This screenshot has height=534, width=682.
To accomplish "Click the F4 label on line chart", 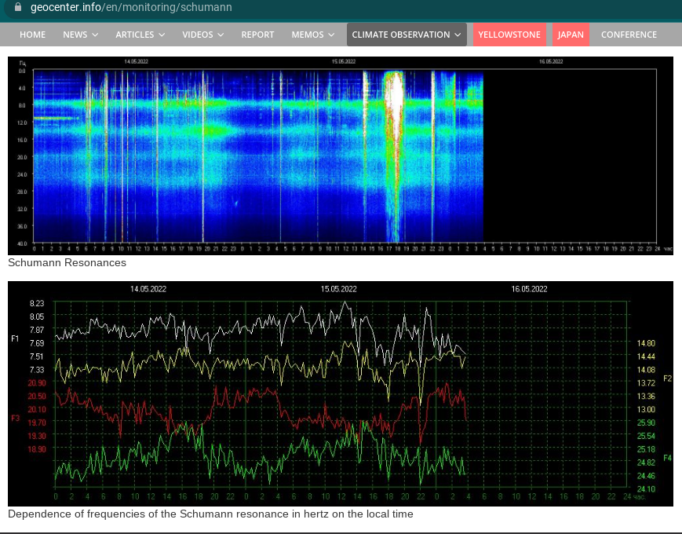I will click(x=667, y=458).
